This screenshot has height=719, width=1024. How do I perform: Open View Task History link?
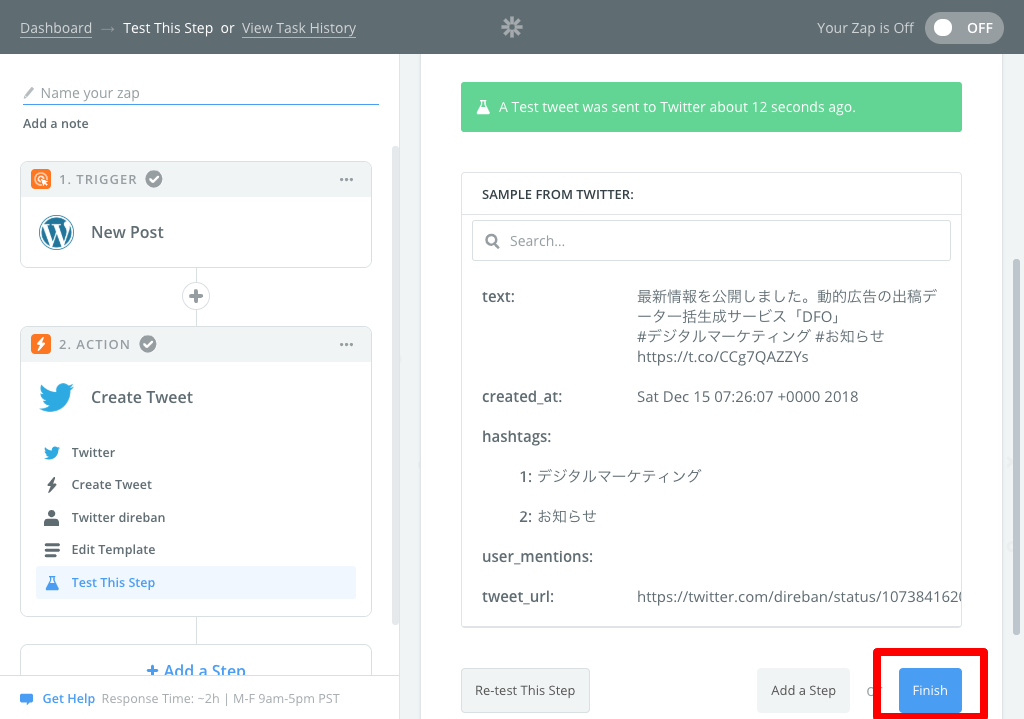(x=298, y=28)
